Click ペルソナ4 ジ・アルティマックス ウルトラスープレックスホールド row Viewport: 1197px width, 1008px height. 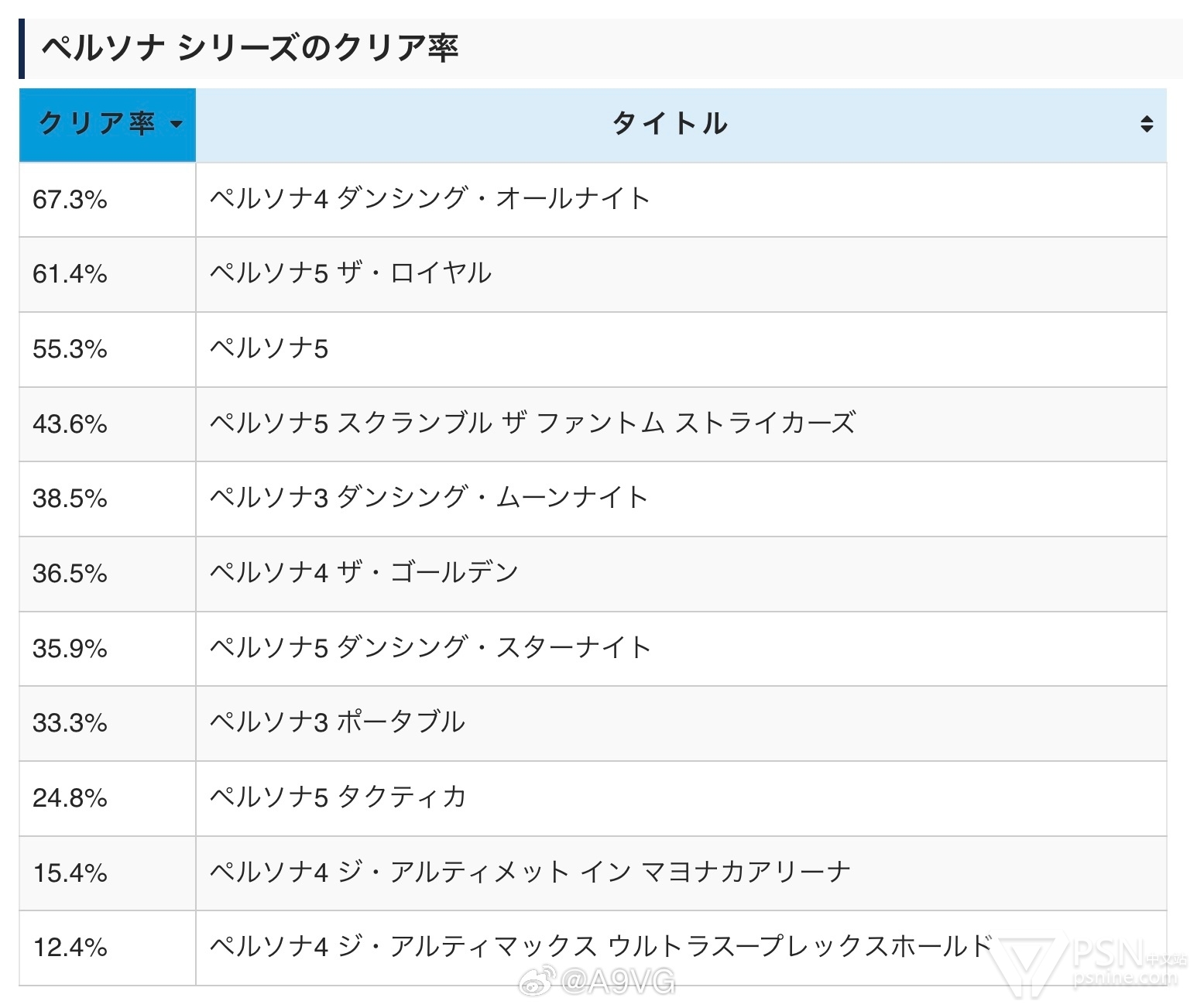(x=592, y=948)
